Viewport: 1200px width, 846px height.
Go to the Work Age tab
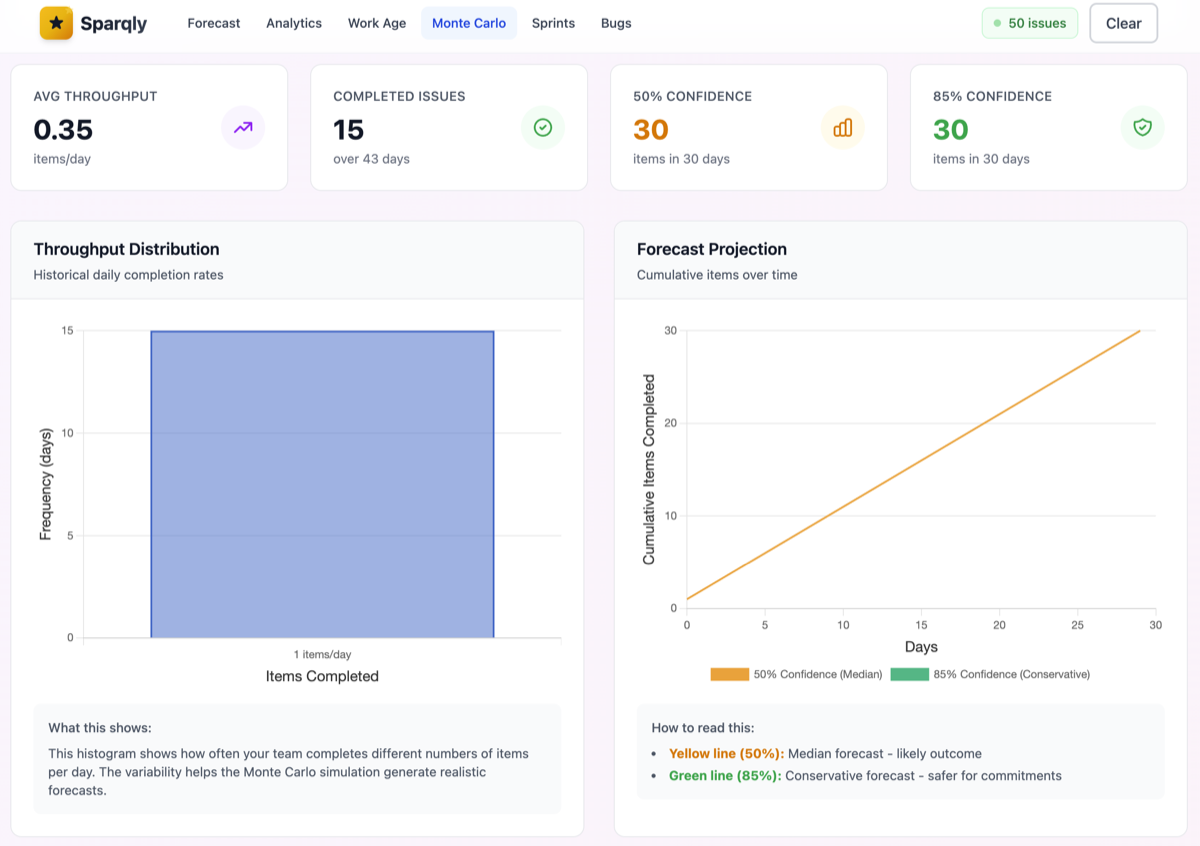[x=377, y=23]
